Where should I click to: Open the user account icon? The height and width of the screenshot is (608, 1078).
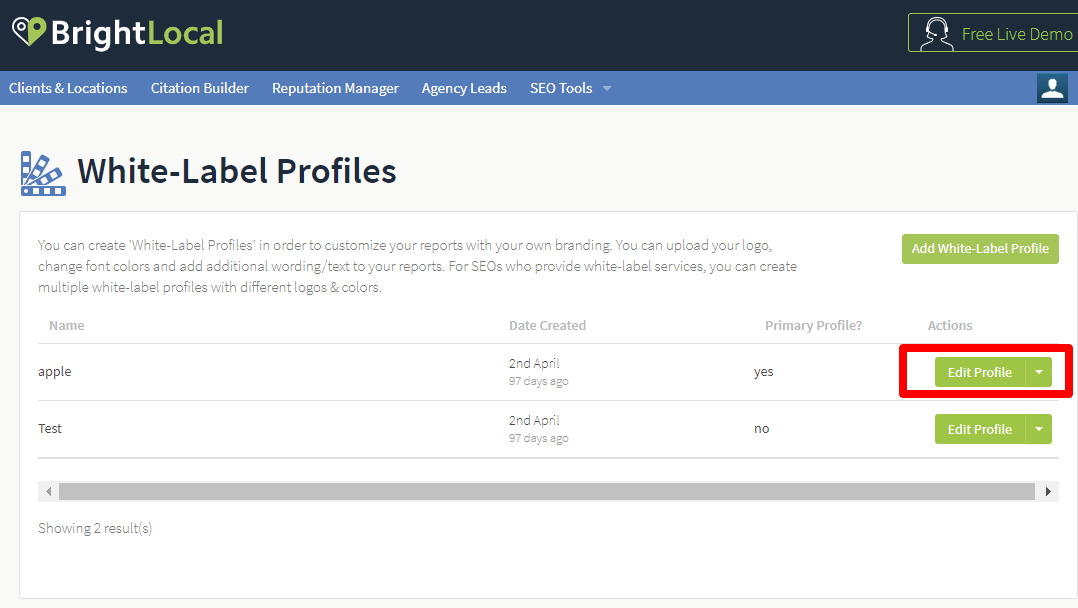click(x=1052, y=88)
